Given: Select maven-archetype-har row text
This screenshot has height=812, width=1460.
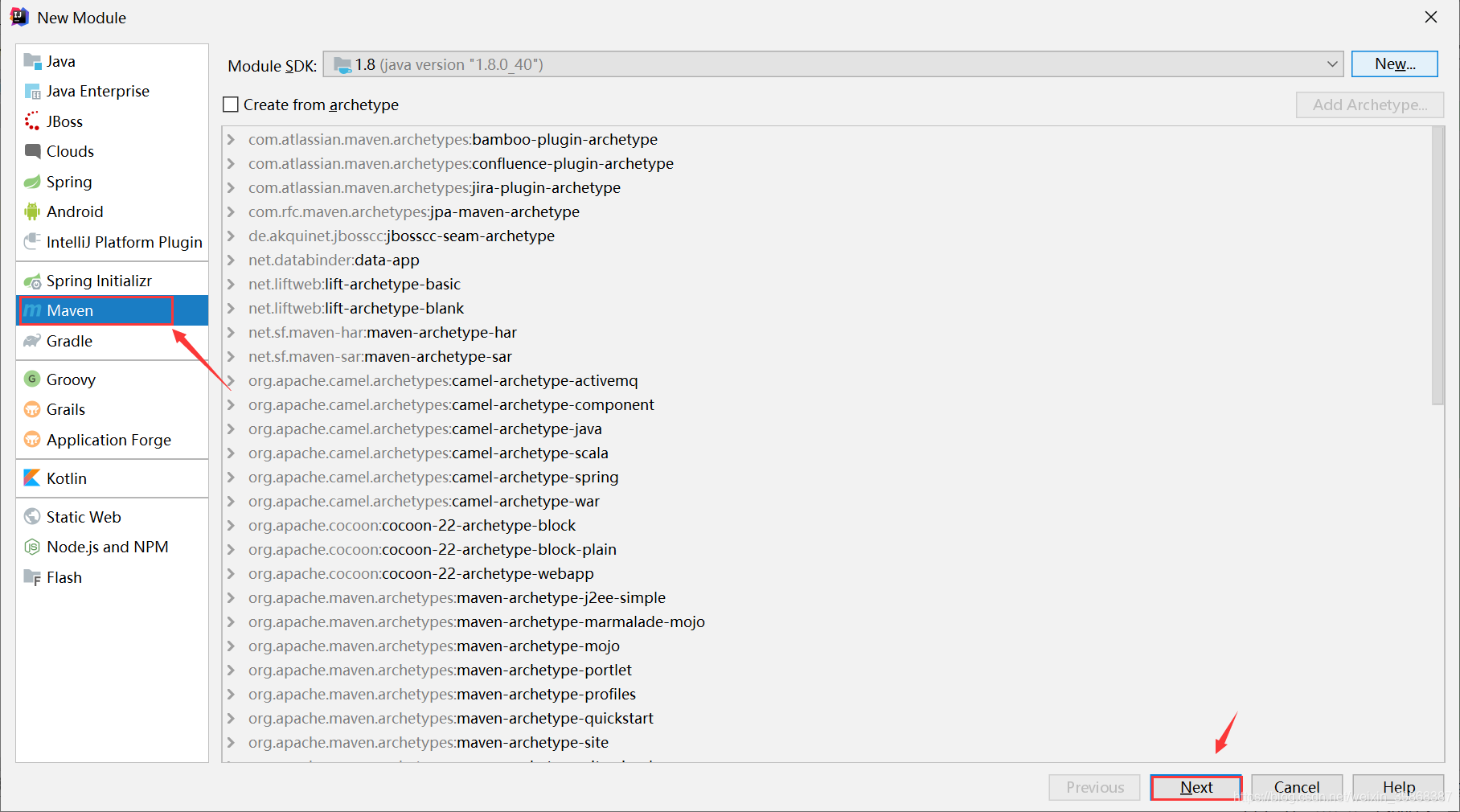Looking at the screenshot, I should click(x=383, y=332).
